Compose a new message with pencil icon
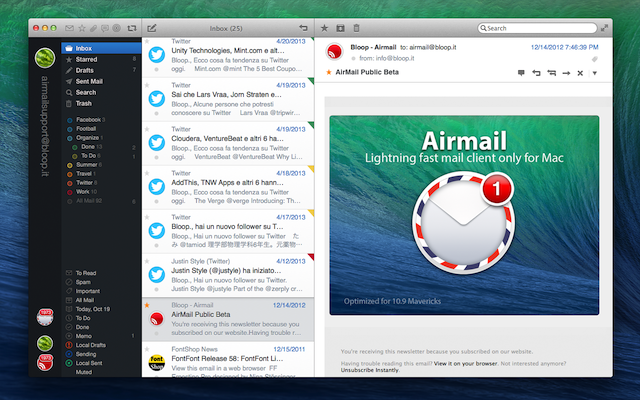 (x=152, y=28)
